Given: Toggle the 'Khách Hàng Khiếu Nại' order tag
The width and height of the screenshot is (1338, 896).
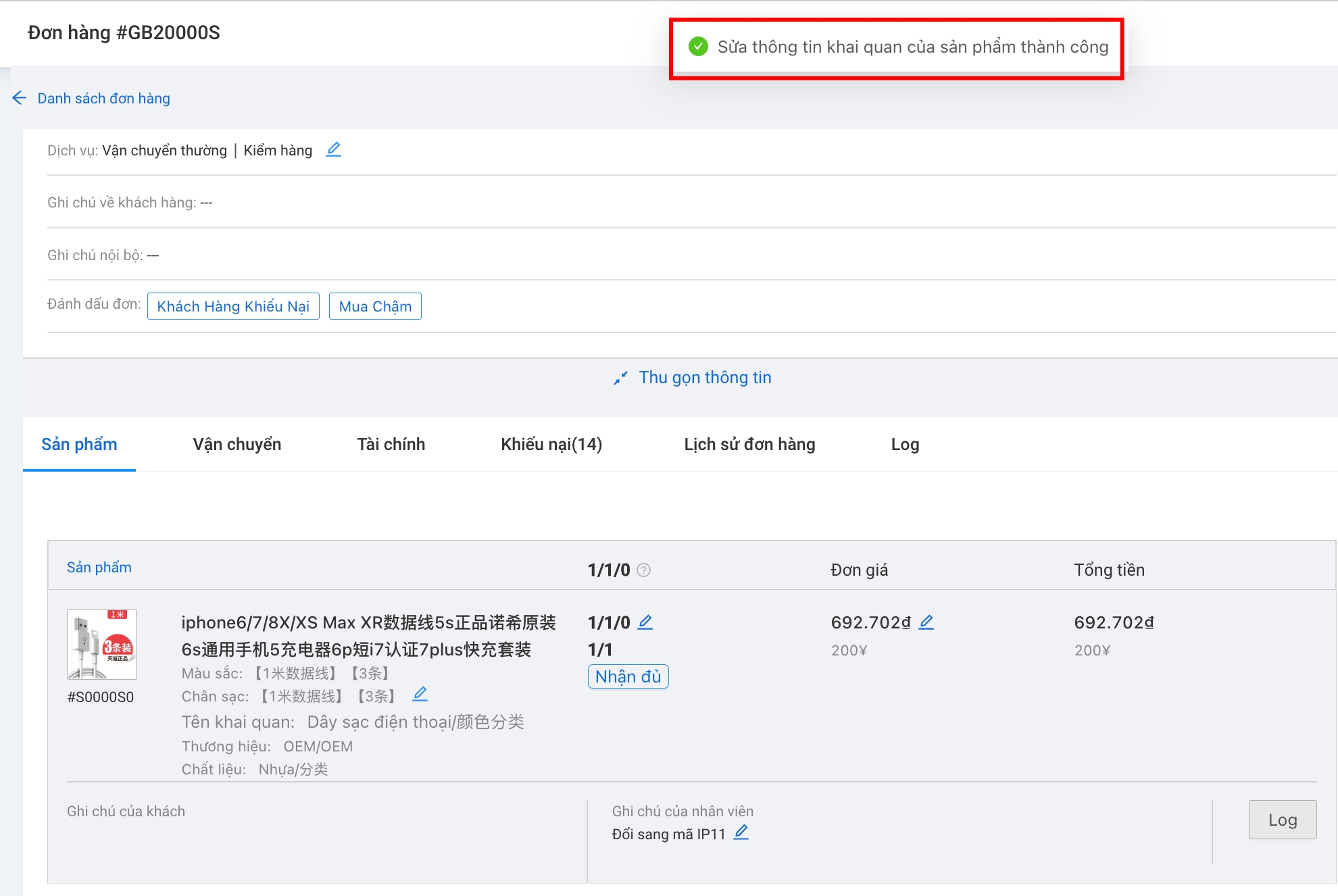Looking at the screenshot, I should 233,306.
